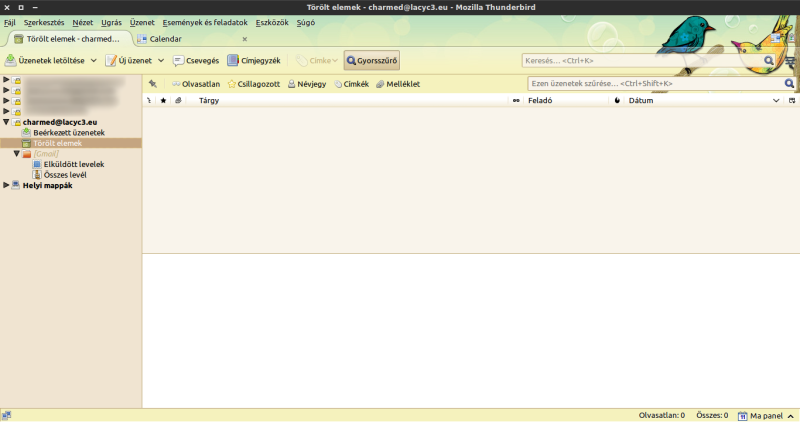The image size is (800, 422).
Task: Click the magnifier in the Keresés field
Action: tap(768, 60)
